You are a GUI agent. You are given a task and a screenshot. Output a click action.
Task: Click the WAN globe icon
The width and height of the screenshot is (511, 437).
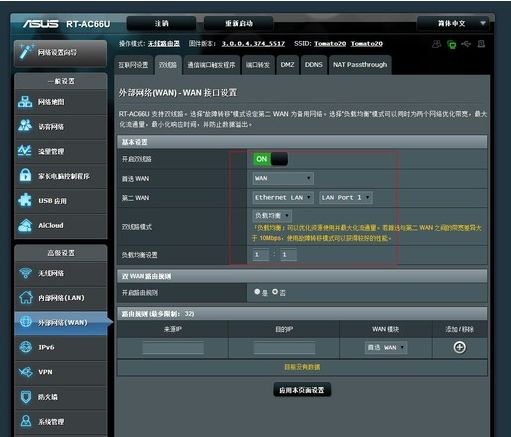26,322
